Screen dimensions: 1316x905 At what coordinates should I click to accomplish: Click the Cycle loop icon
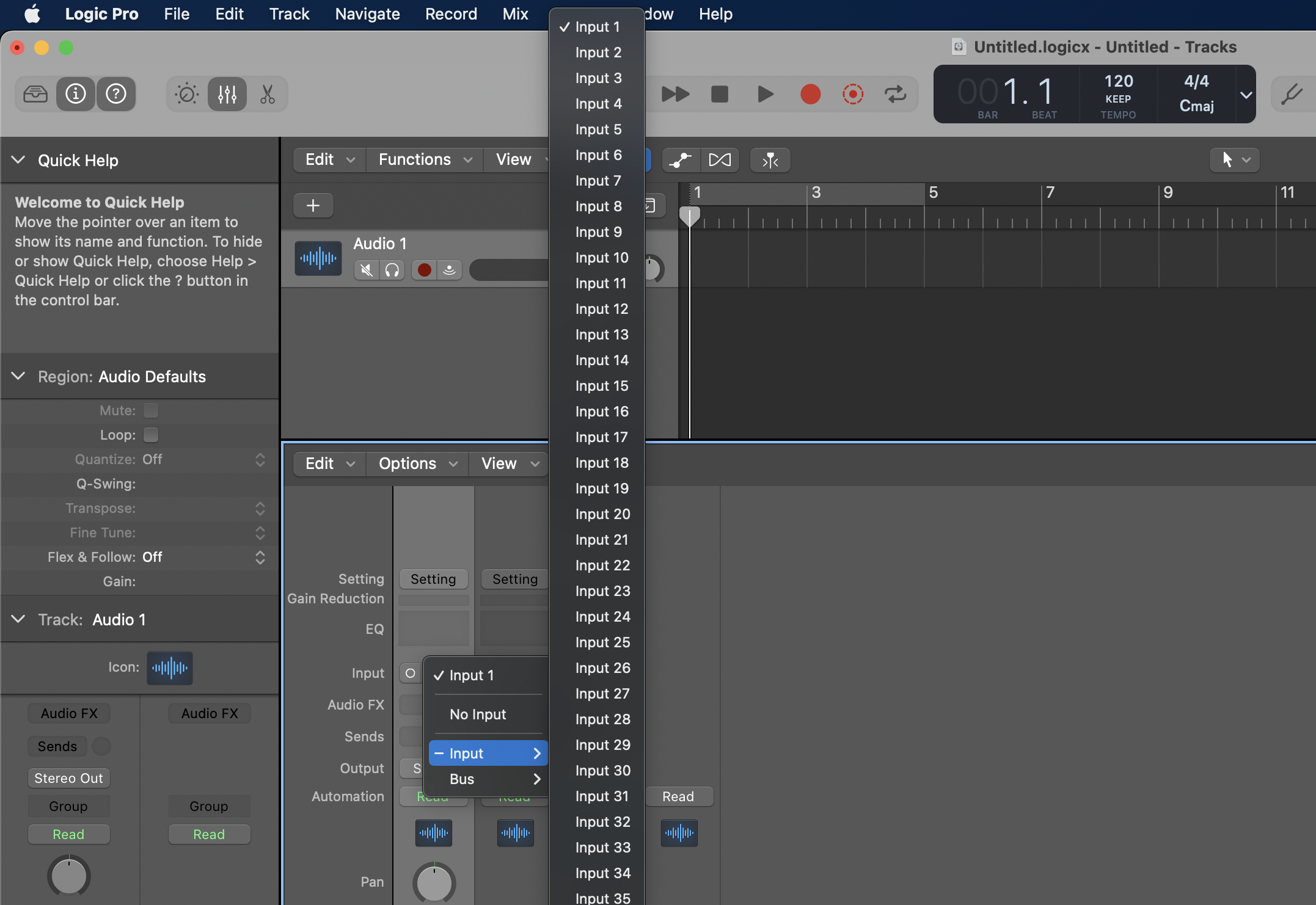point(895,94)
